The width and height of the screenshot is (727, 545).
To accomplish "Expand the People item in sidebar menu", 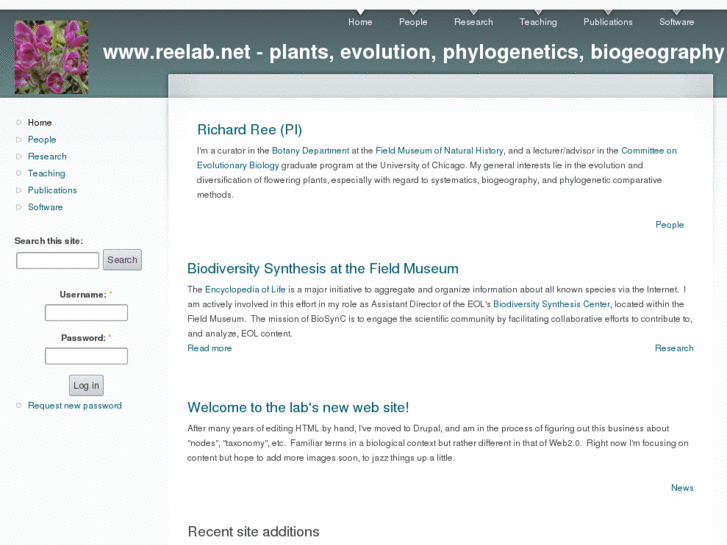I will (42, 140).
